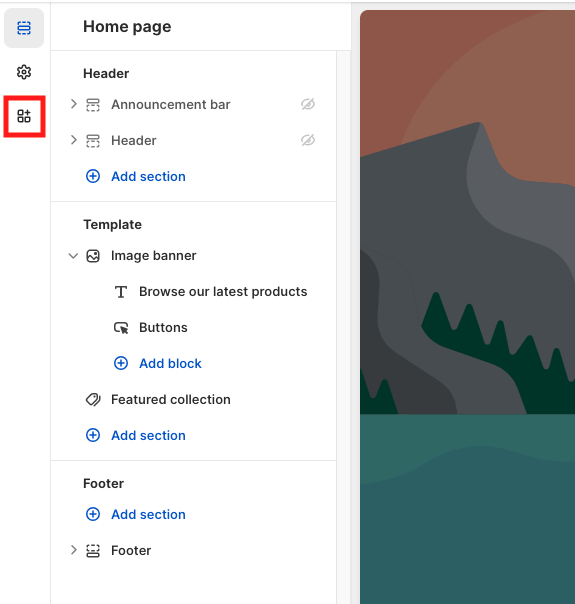Click the Footer group heading

(104, 484)
